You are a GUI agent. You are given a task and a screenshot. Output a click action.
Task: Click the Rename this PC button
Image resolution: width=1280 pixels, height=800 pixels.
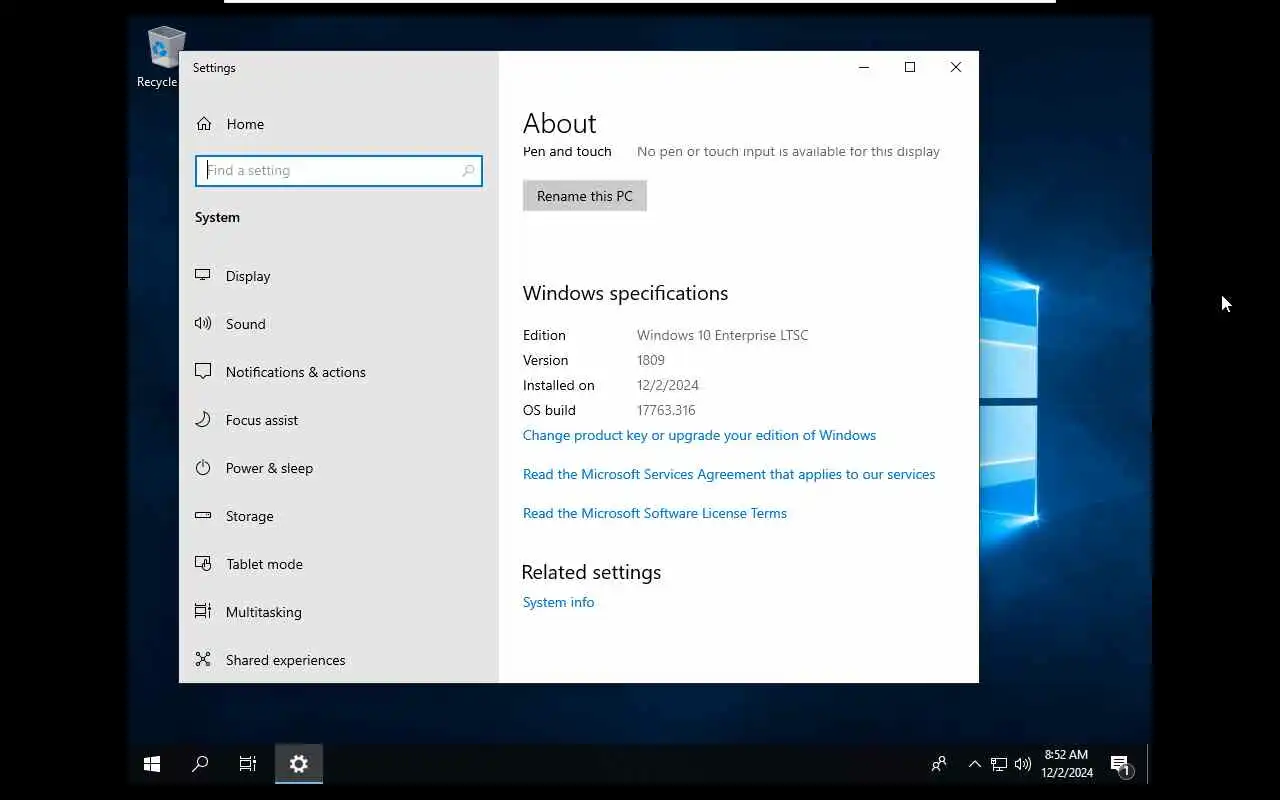pos(585,196)
